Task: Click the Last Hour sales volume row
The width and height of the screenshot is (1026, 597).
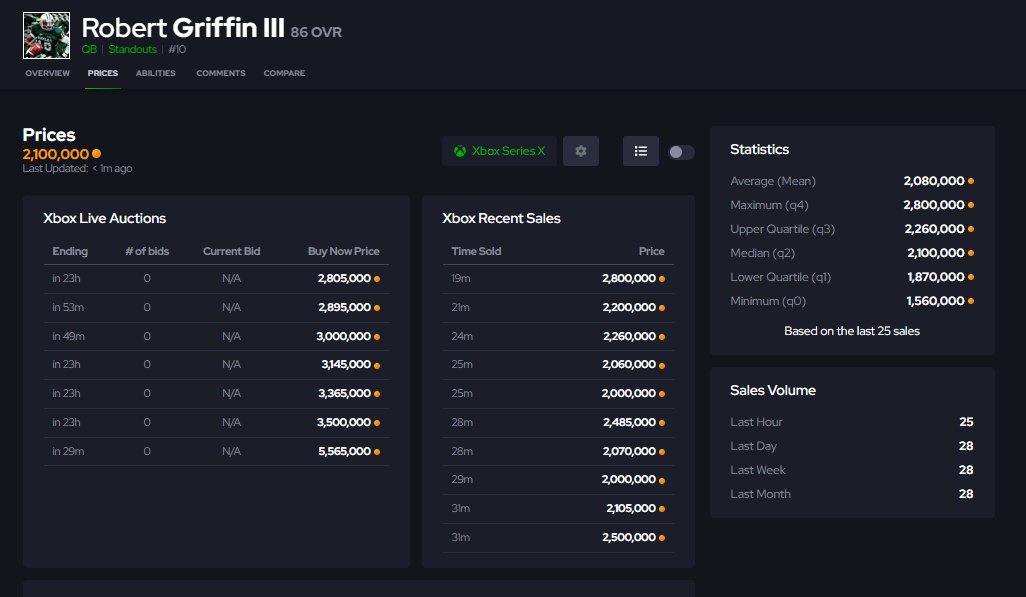Action: click(x=852, y=422)
